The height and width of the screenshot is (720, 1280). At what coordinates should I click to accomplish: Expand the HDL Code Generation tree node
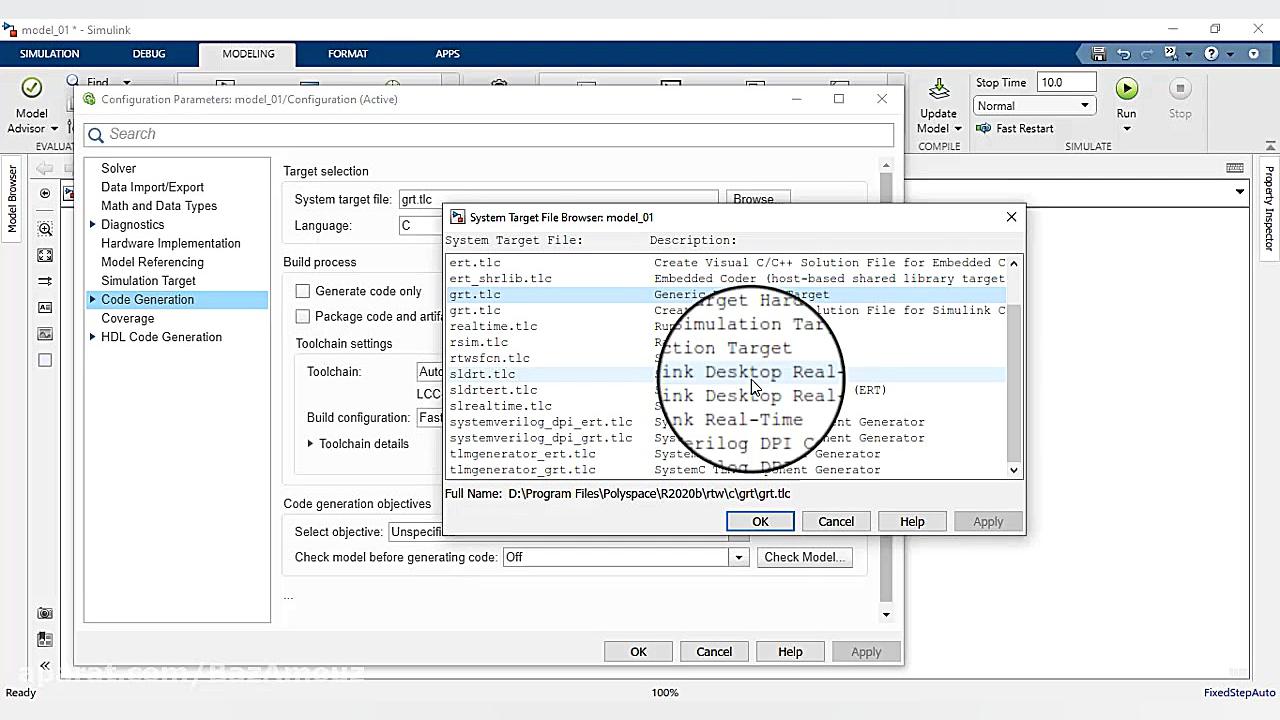[92, 337]
